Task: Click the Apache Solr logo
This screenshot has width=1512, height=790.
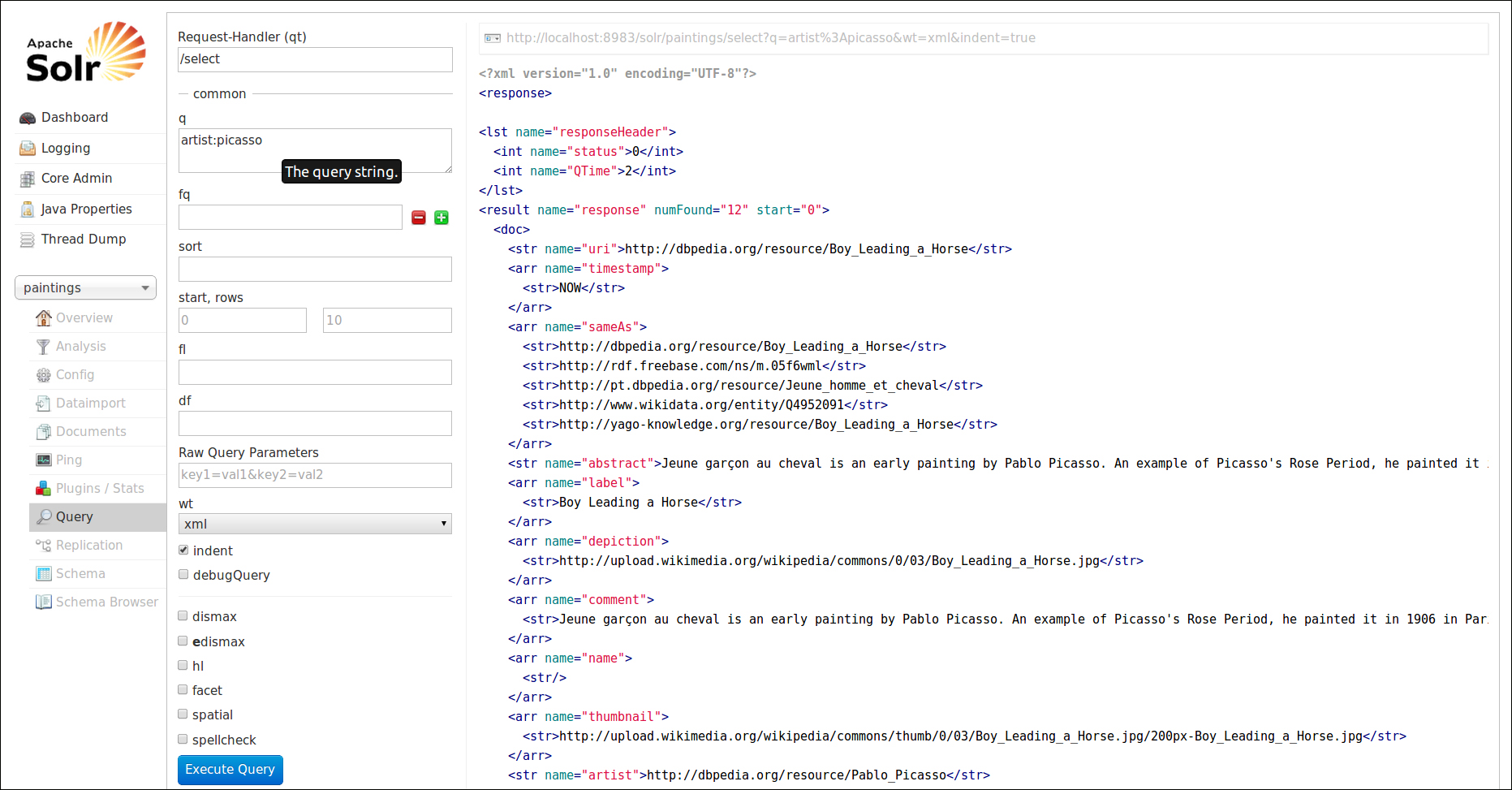Action: (85, 52)
